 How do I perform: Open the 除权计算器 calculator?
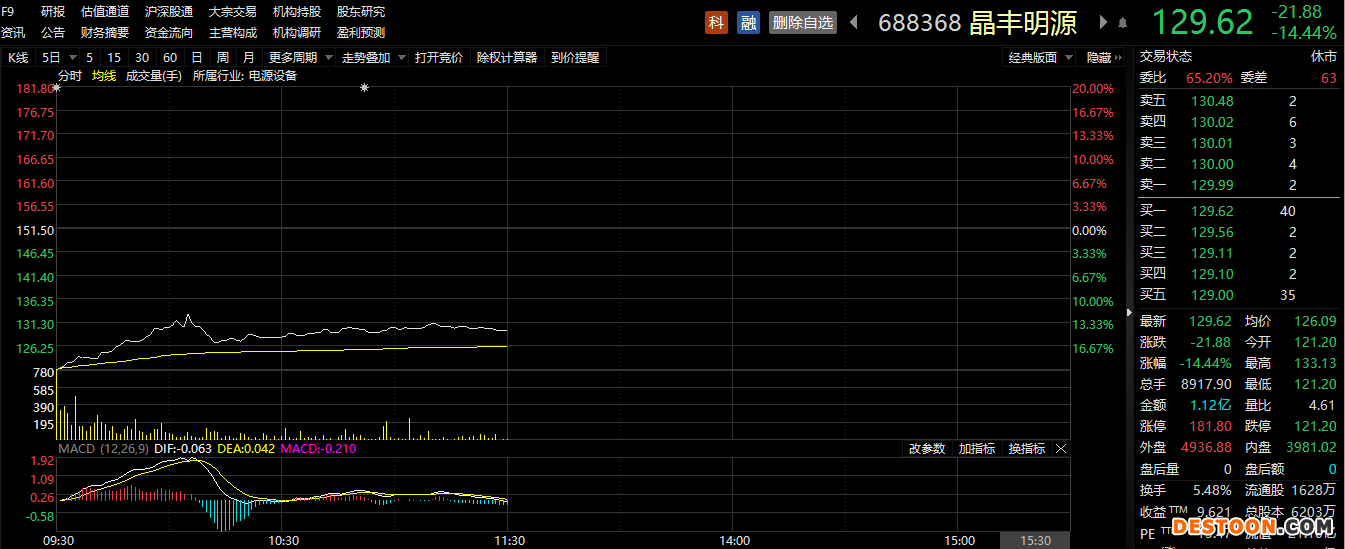point(507,58)
